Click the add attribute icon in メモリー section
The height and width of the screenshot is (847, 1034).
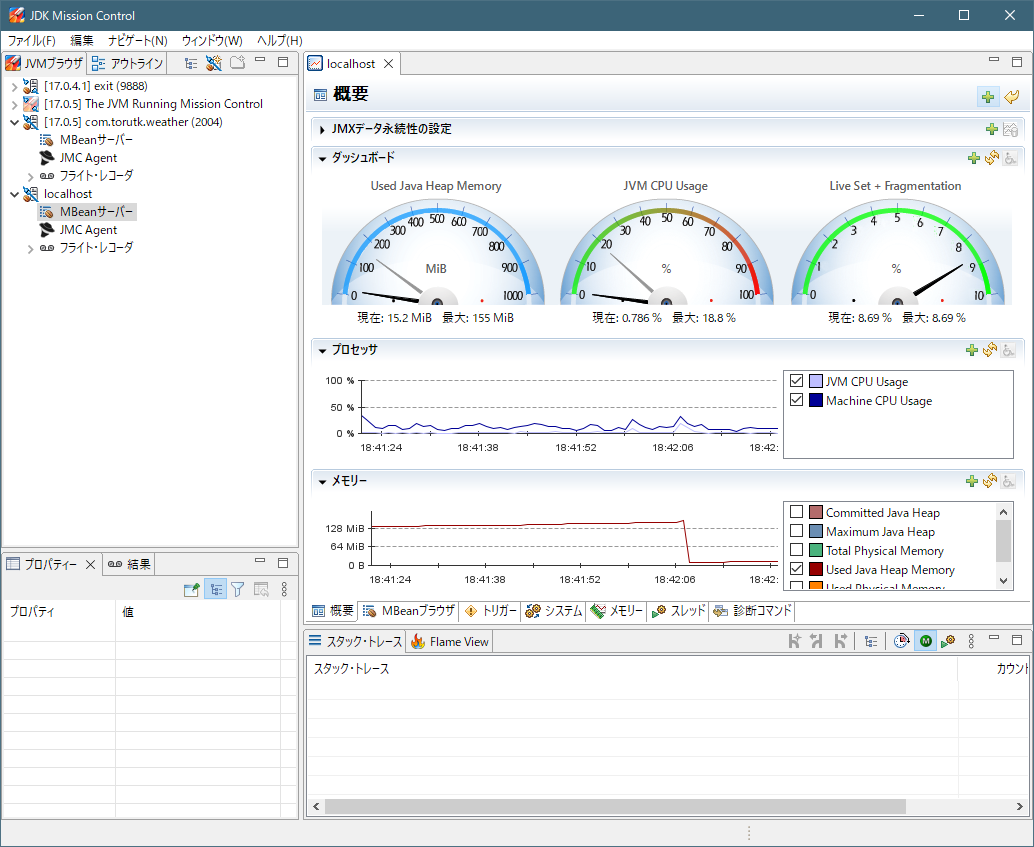(x=972, y=481)
